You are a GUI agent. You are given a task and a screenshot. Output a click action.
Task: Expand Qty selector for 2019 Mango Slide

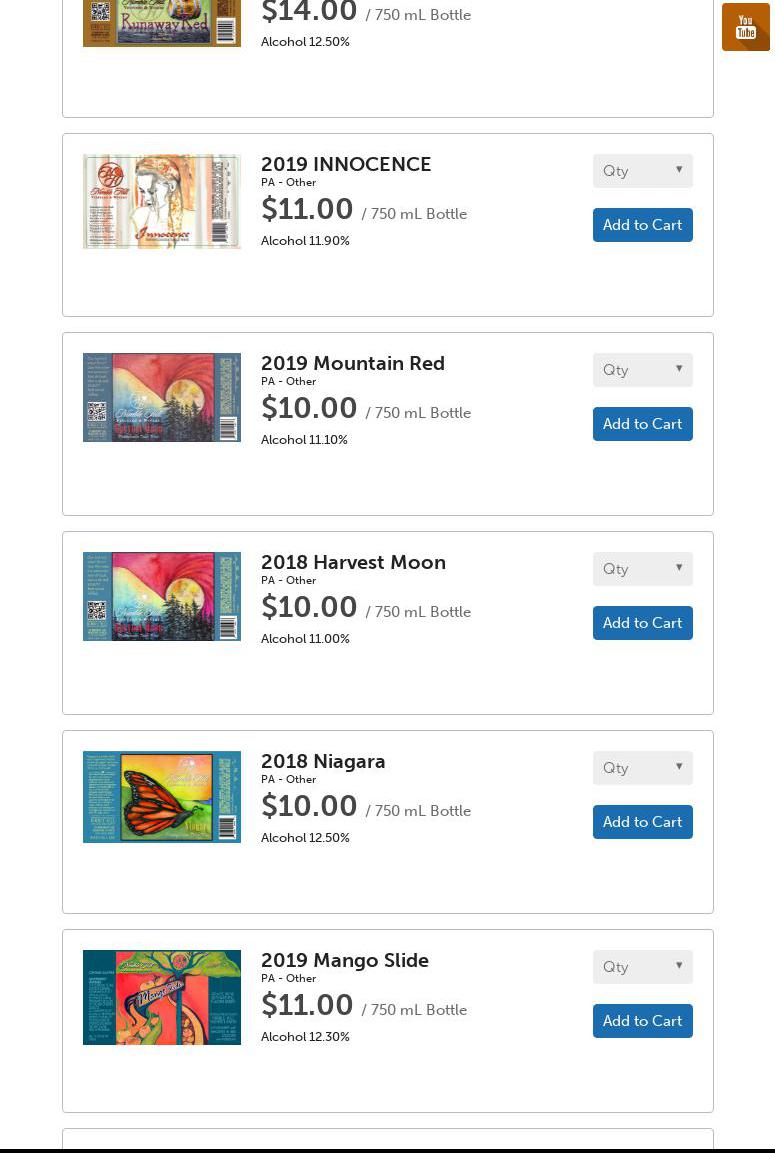tap(642, 967)
